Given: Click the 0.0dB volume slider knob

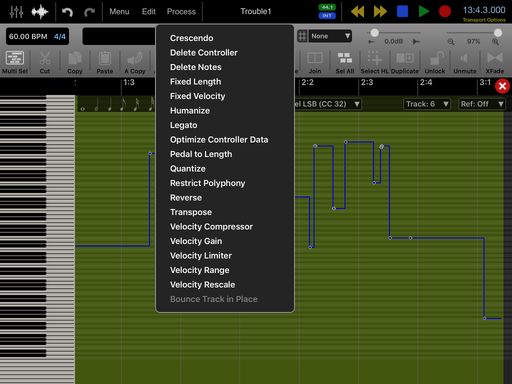Looking at the screenshot, I should [374, 33].
